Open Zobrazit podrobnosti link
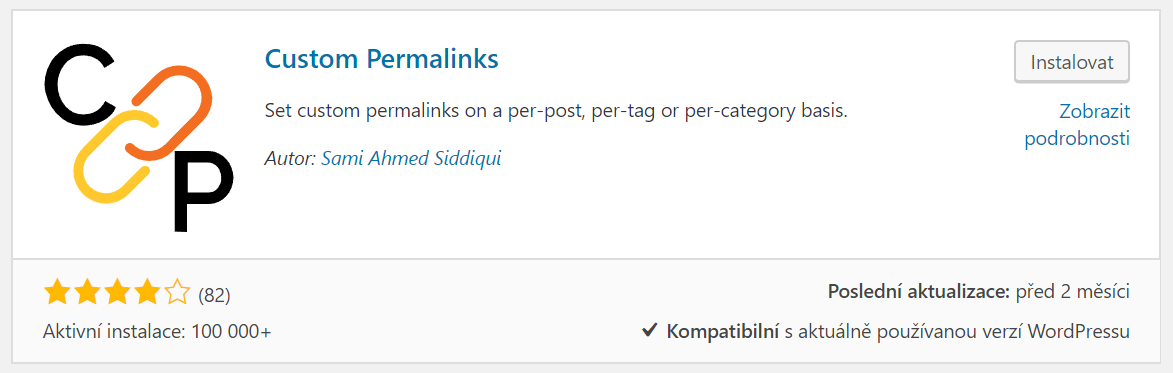The height and width of the screenshot is (373, 1173). click(x=1077, y=125)
